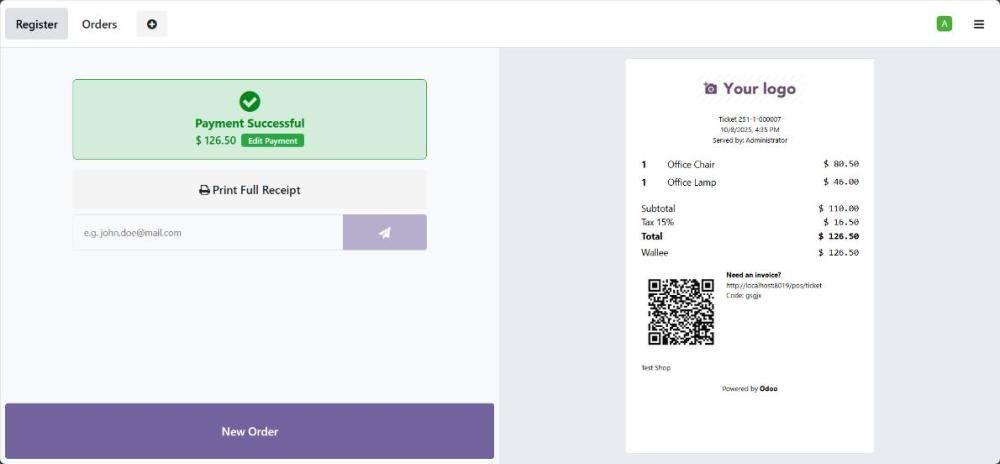
Task: Open the Orders tab
Action: 99,24
